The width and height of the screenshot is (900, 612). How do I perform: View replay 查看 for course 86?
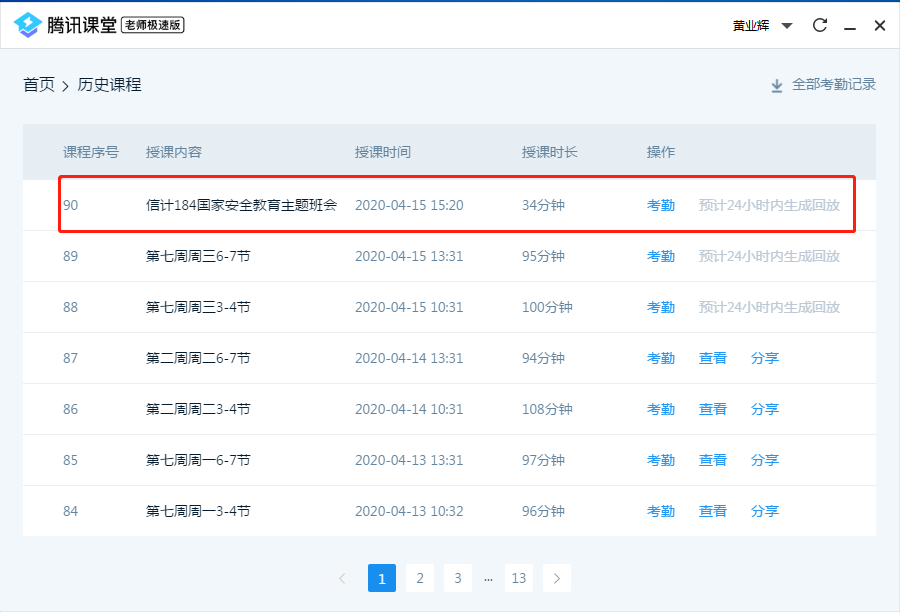[x=712, y=409]
